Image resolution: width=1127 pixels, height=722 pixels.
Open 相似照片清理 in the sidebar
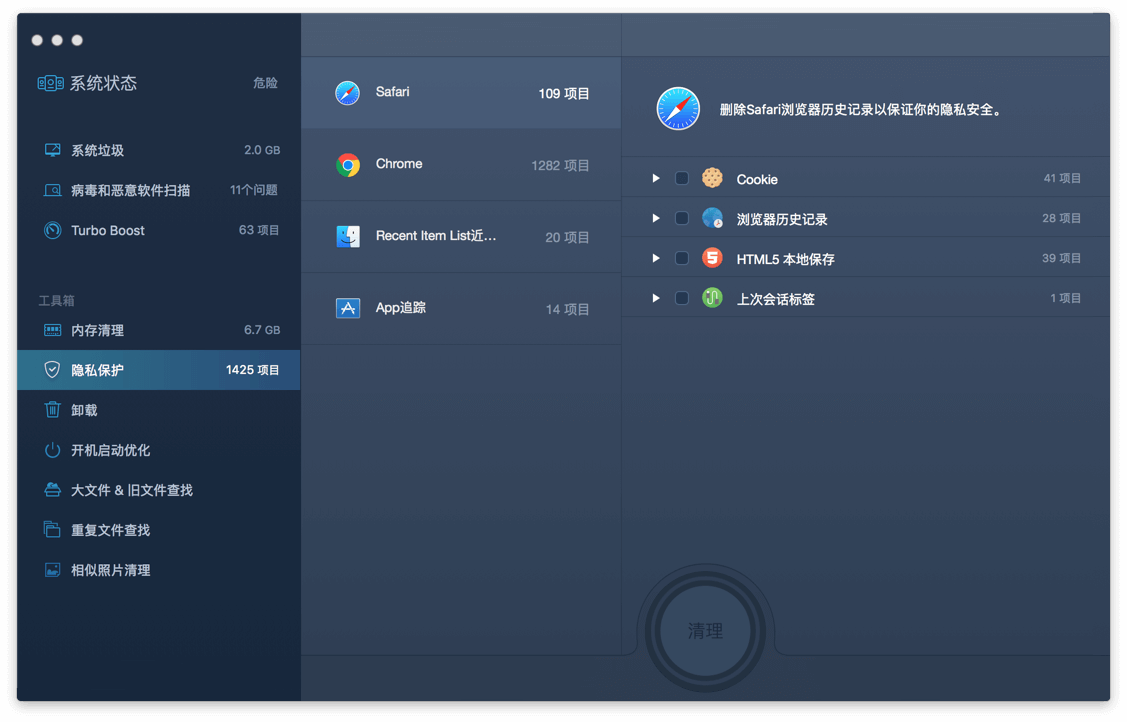[x=110, y=570]
